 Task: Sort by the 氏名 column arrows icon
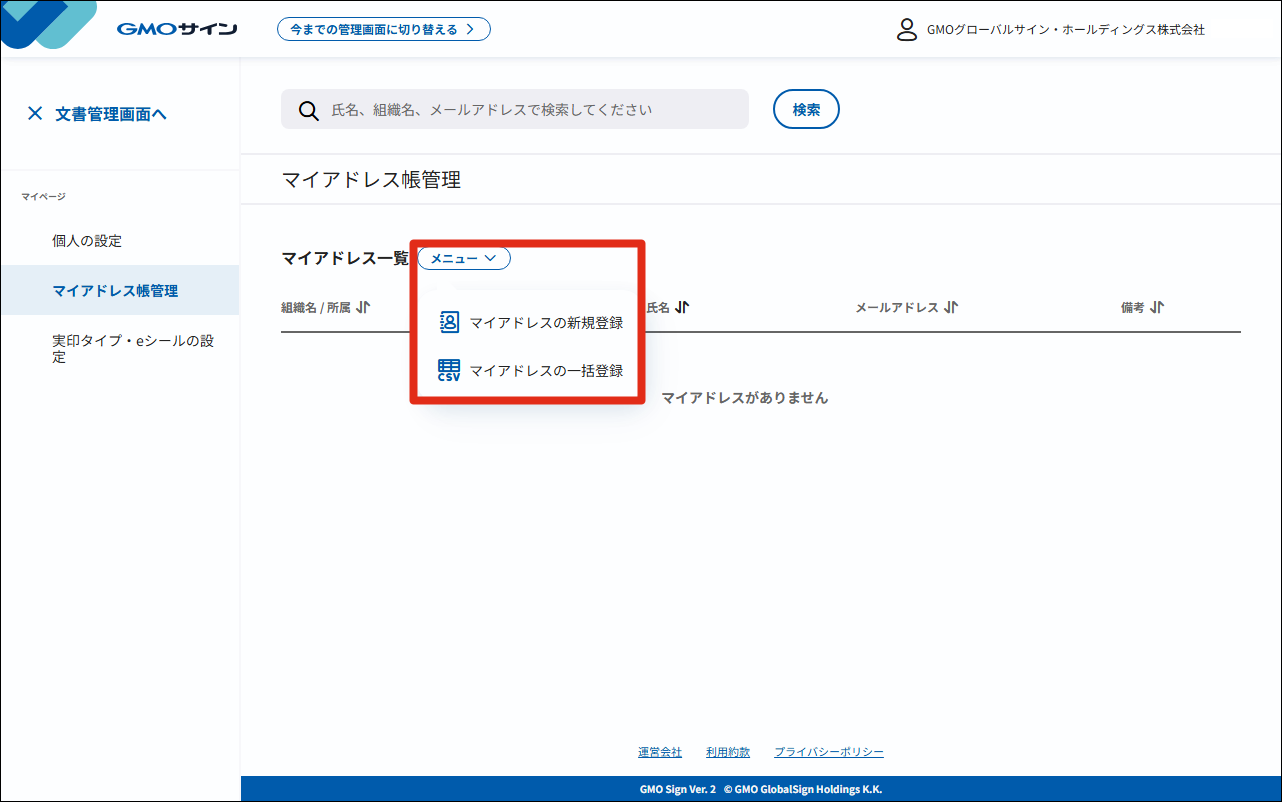(x=682, y=308)
